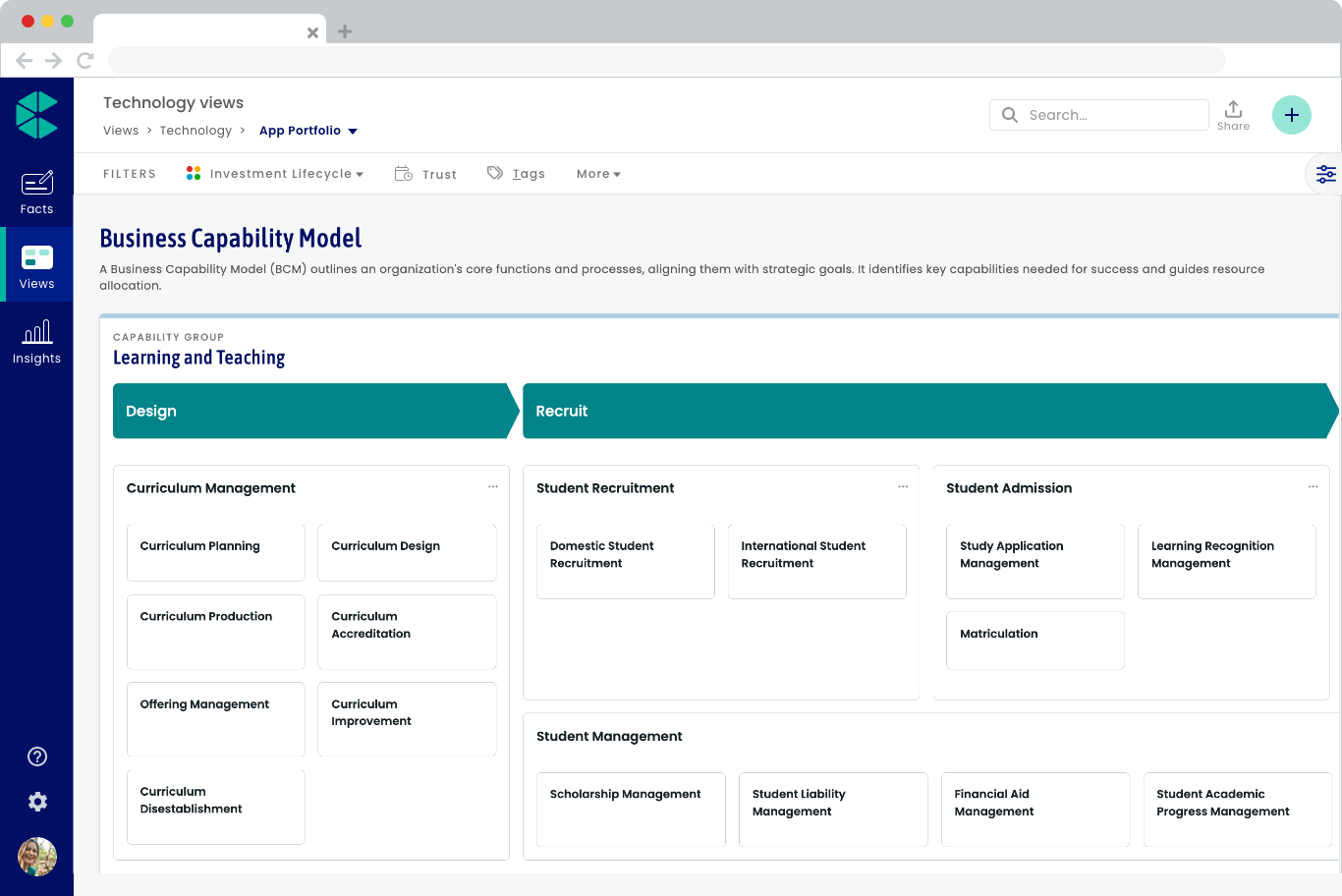The height and width of the screenshot is (896, 1342).
Task: Click the user profile avatar
Action: 37,857
